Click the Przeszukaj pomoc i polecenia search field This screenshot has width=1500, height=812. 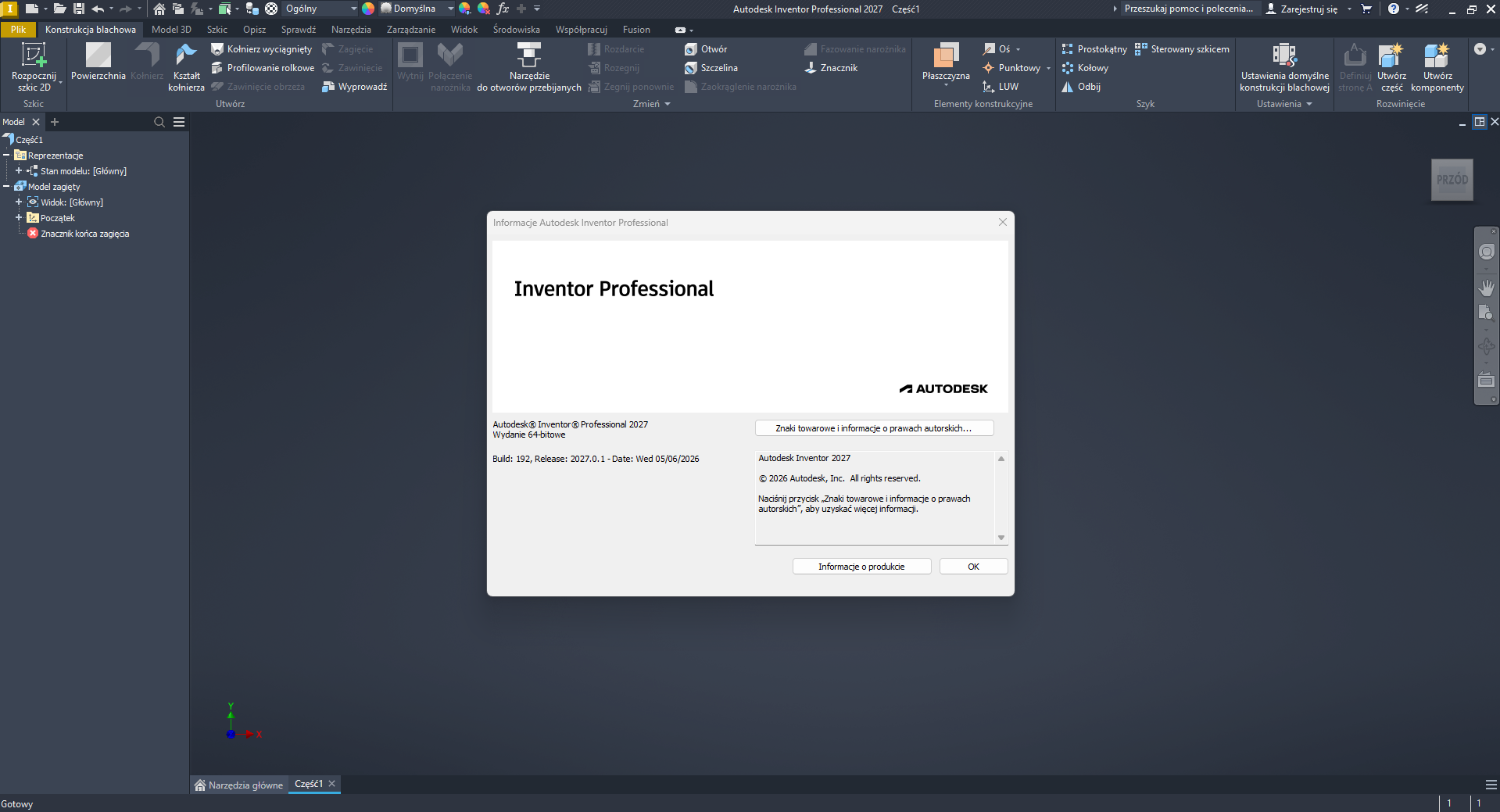click(x=1189, y=9)
